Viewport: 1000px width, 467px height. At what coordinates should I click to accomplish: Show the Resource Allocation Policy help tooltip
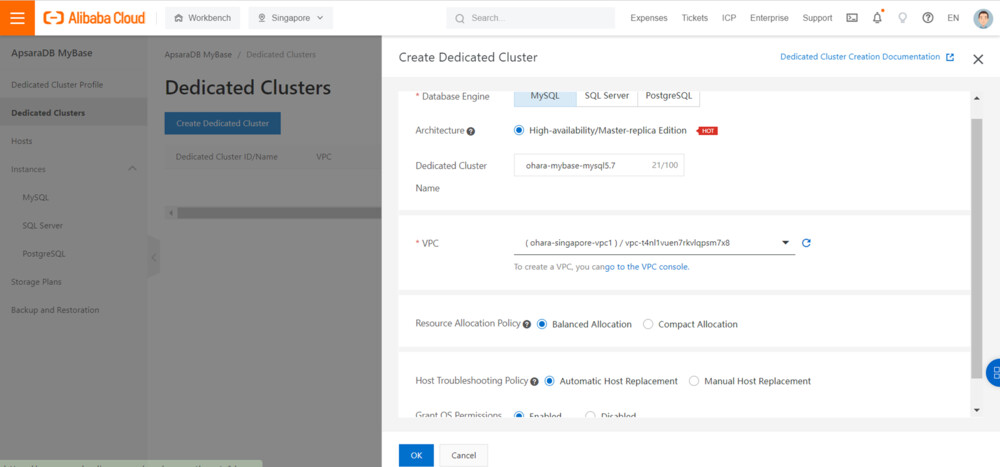tap(527, 325)
